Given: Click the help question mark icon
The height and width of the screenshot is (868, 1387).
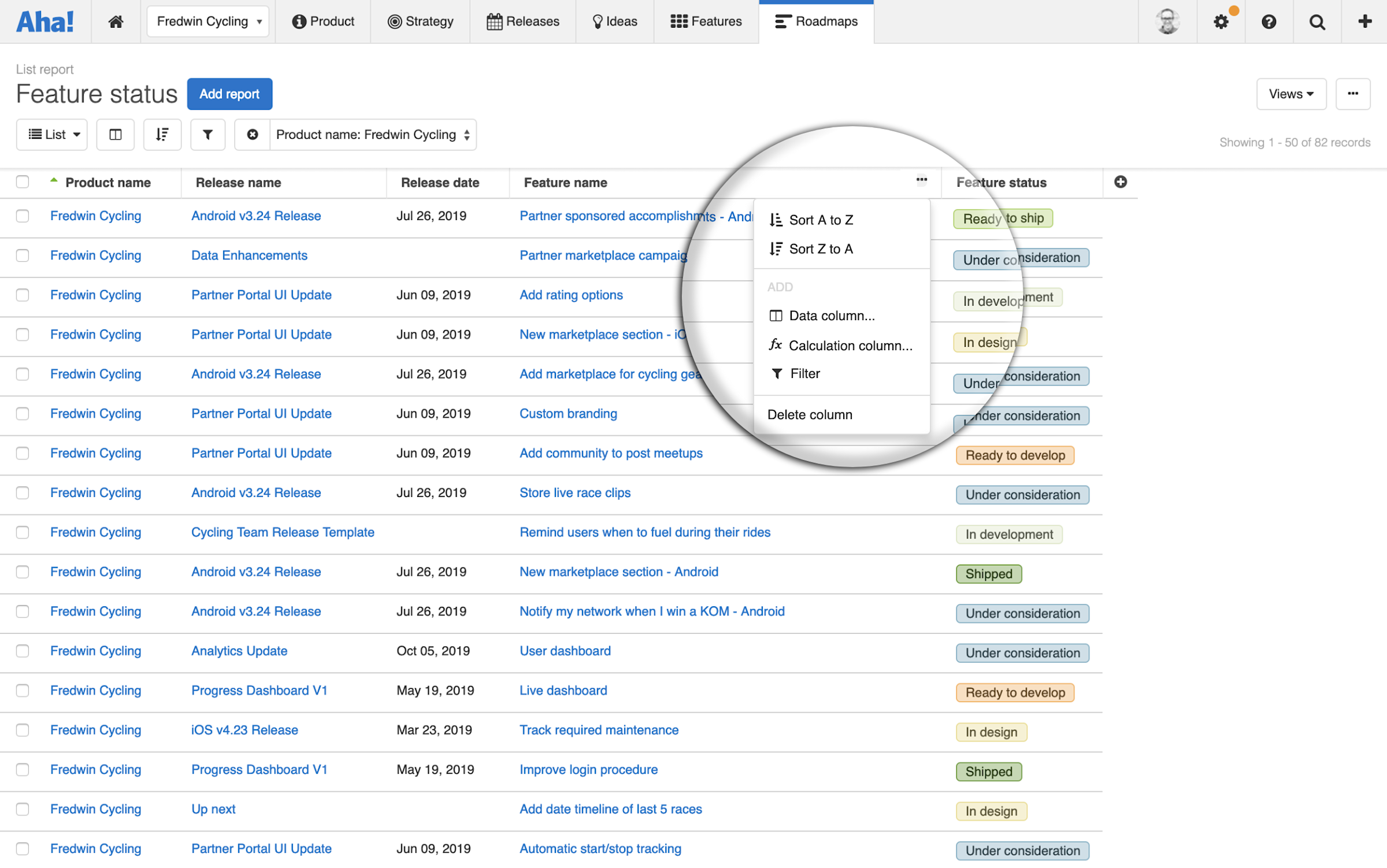Looking at the screenshot, I should (1269, 22).
